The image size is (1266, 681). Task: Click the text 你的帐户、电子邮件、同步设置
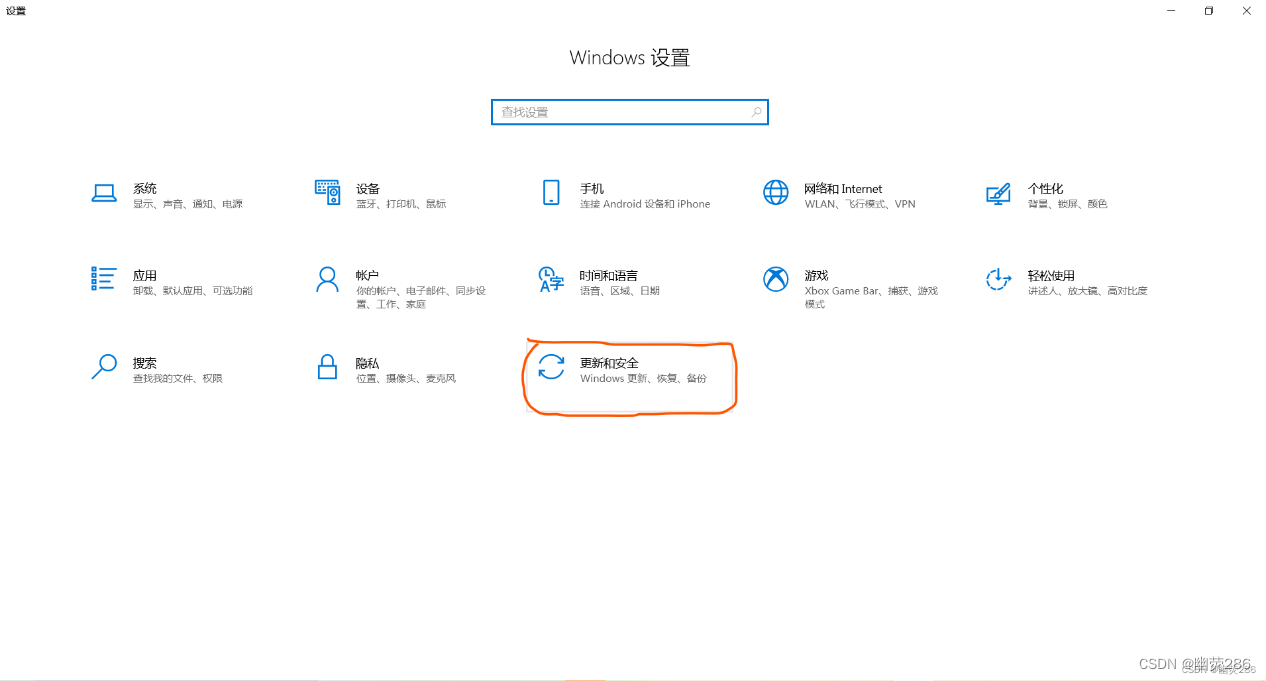(421, 297)
